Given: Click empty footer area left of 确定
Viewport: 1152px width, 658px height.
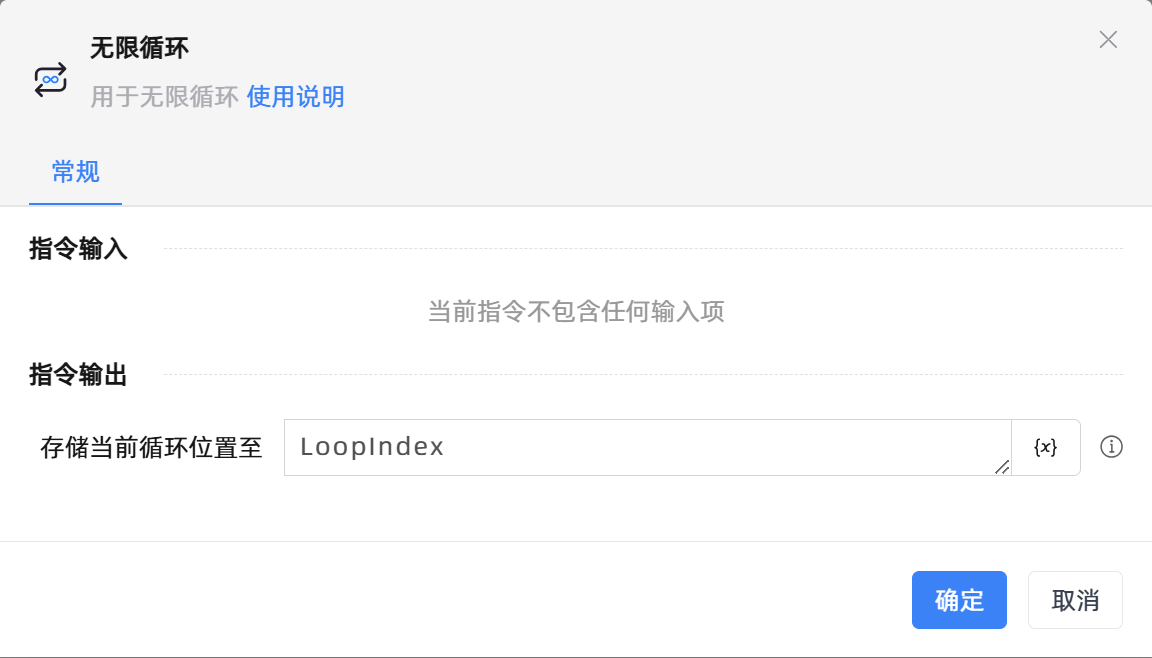Looking at the screenshot, I should [x=450, y=600].
